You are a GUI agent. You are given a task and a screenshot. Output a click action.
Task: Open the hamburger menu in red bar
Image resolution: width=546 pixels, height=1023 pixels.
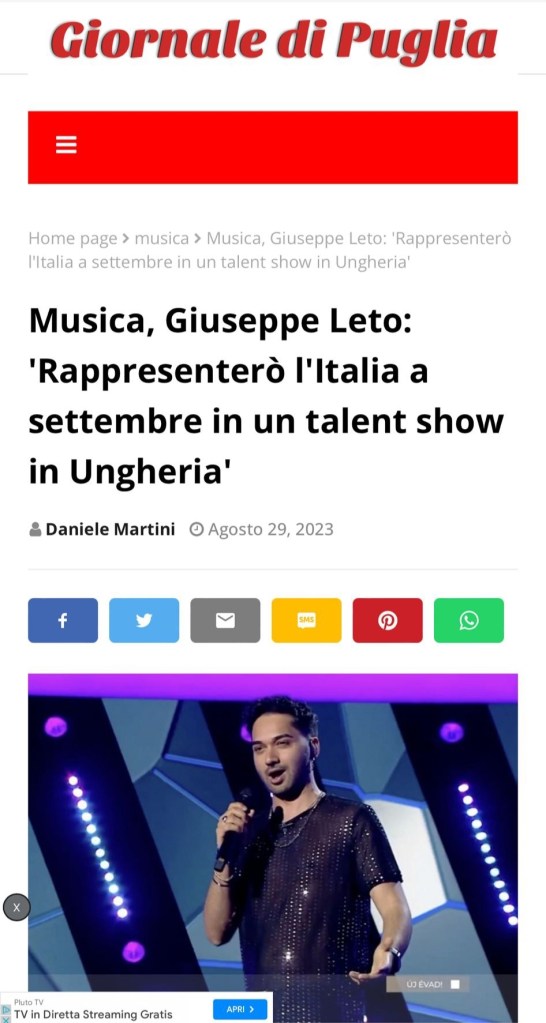66,145
